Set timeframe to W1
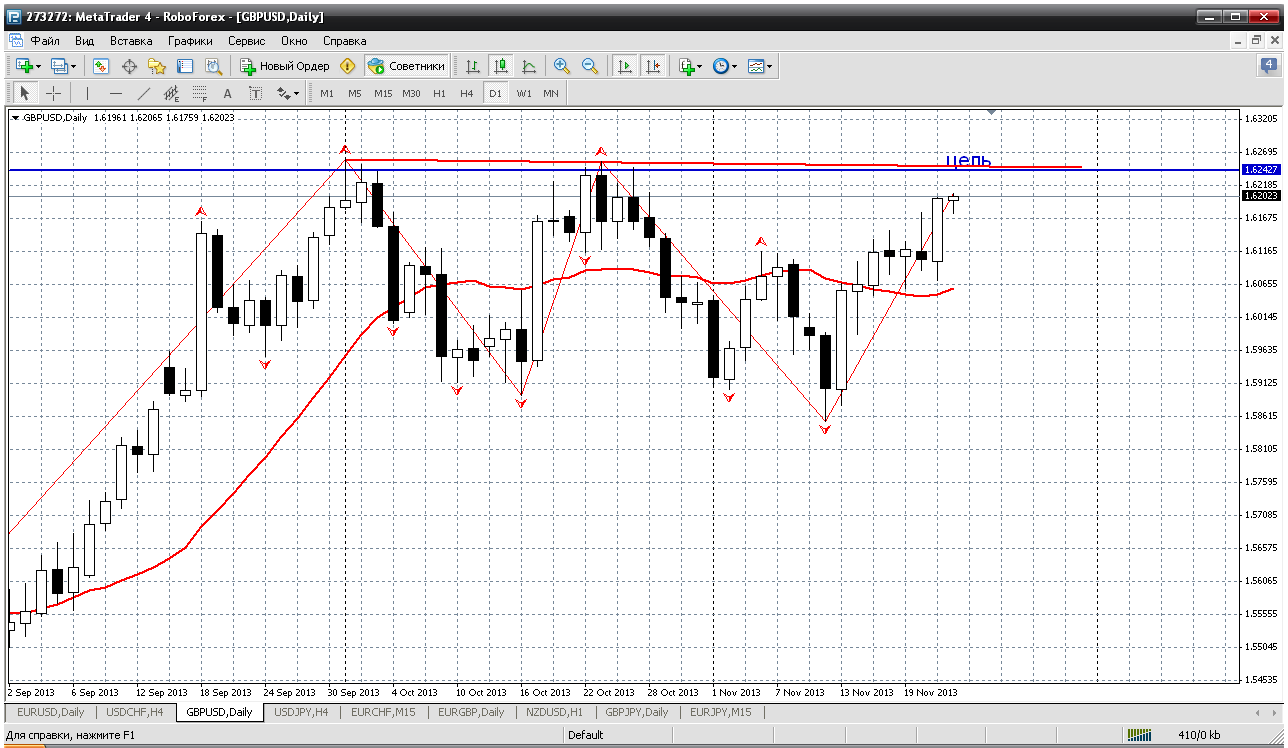 coord(523,93)
